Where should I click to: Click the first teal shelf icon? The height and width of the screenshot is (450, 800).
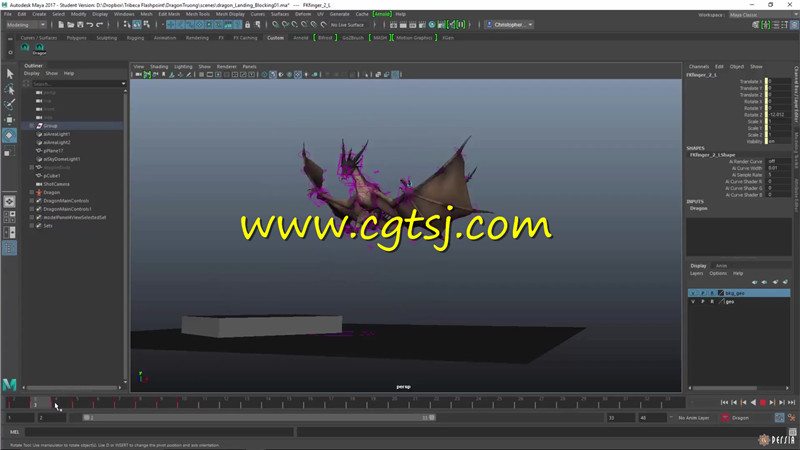[24, 47]
